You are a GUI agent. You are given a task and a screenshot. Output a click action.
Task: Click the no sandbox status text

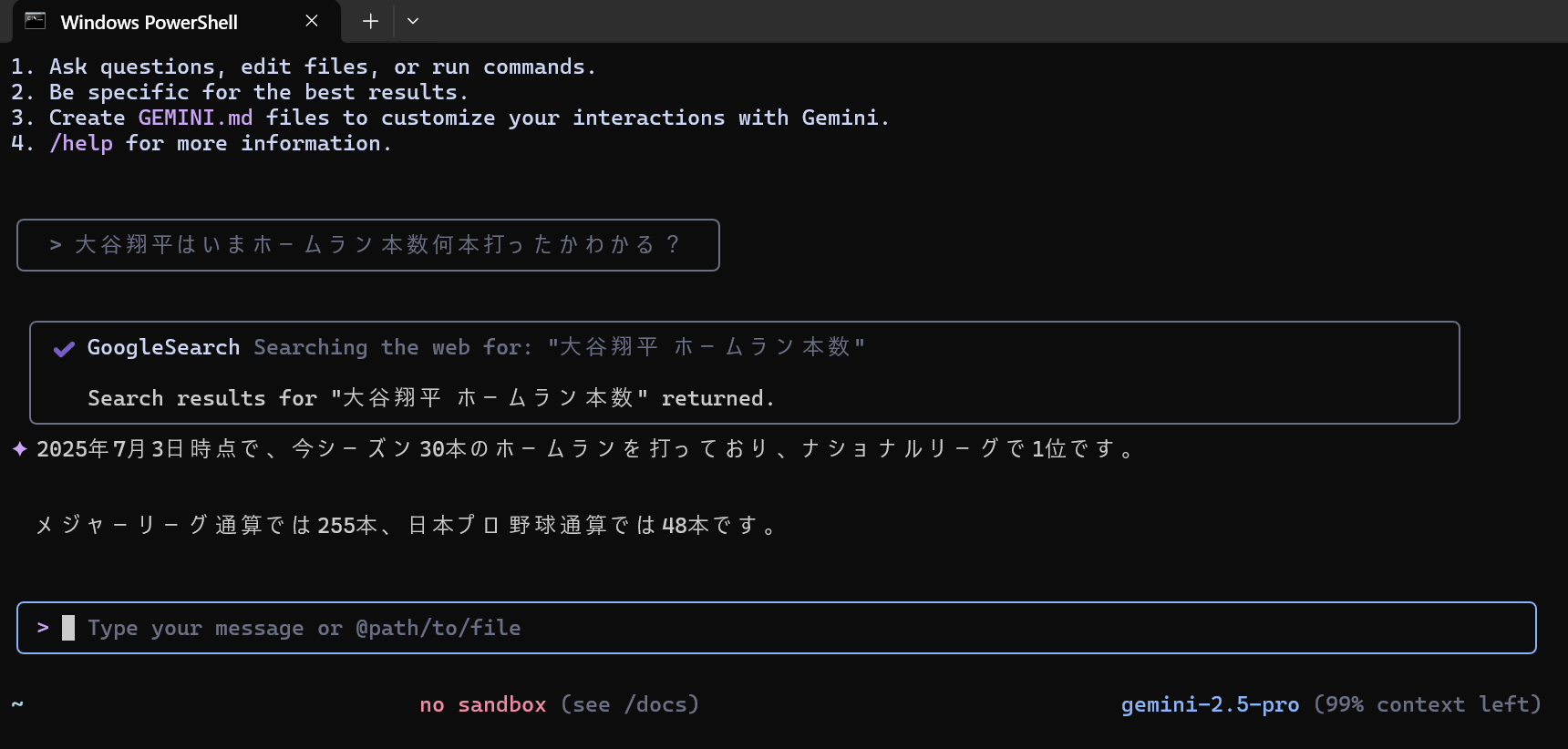click(x=483, y=704)
